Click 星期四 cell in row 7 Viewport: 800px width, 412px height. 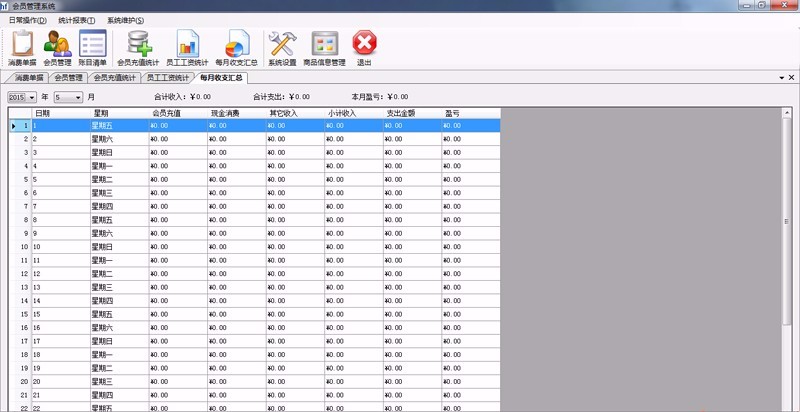pos(119,207)
